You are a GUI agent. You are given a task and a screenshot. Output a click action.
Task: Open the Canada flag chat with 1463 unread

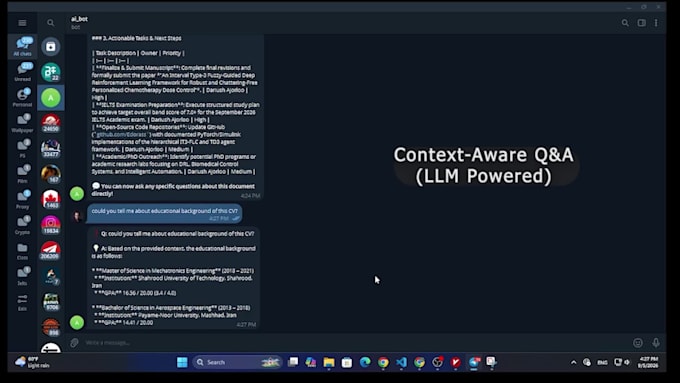(x=51, y=199)
